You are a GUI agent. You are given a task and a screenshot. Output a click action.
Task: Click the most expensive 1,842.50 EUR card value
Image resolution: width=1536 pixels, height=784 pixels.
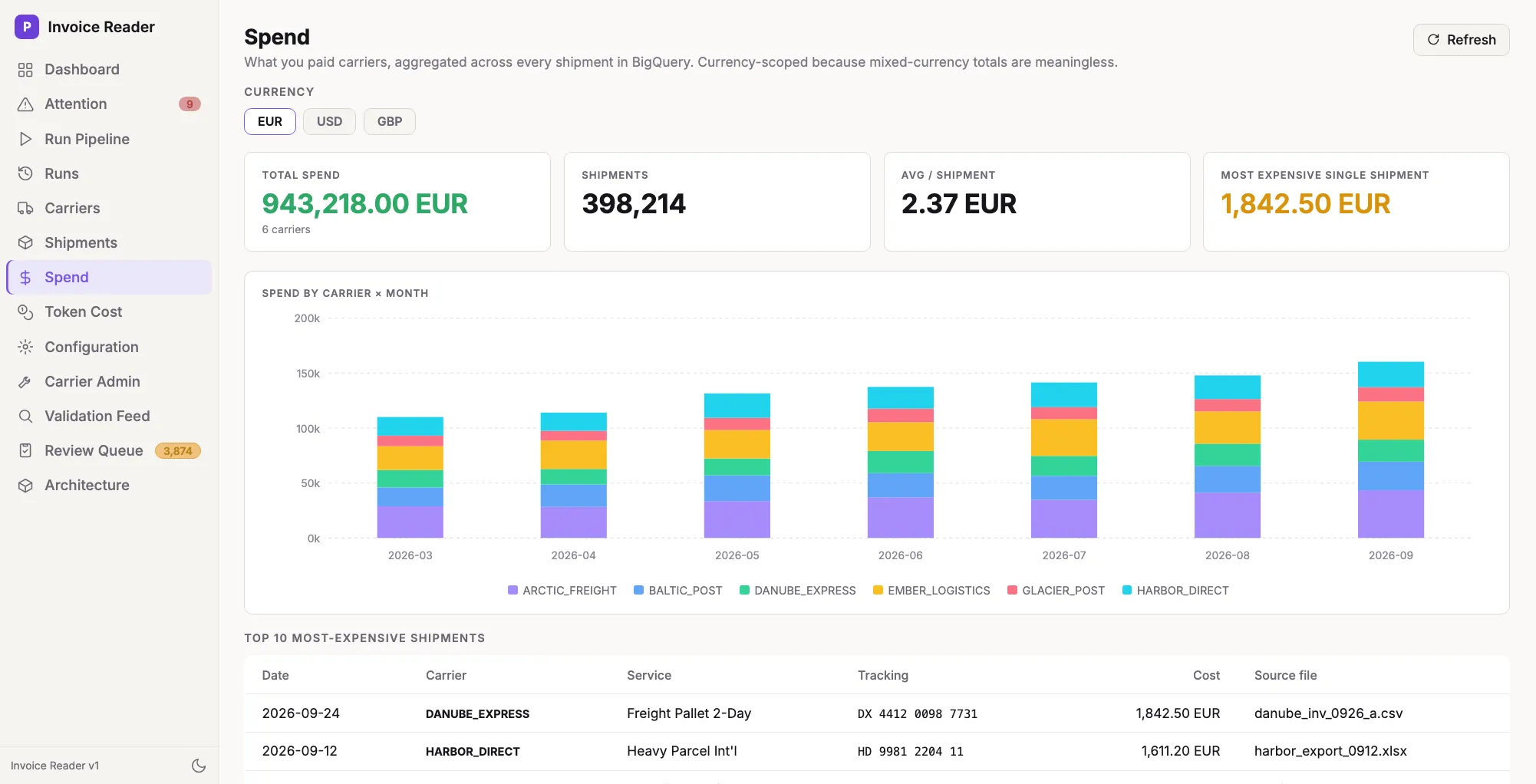point(1305,204)
